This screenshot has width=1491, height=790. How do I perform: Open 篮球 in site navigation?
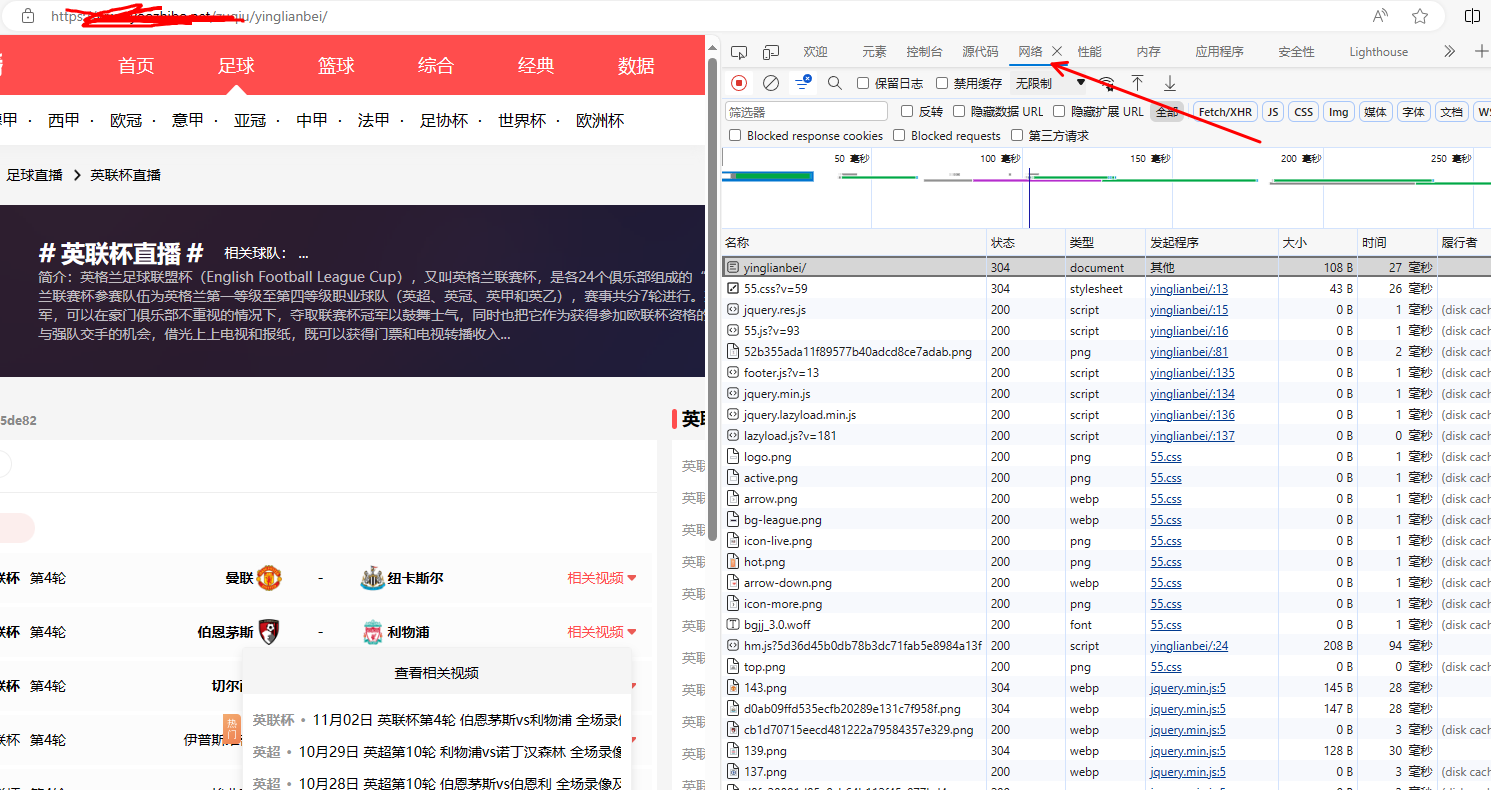click(336, 66)
